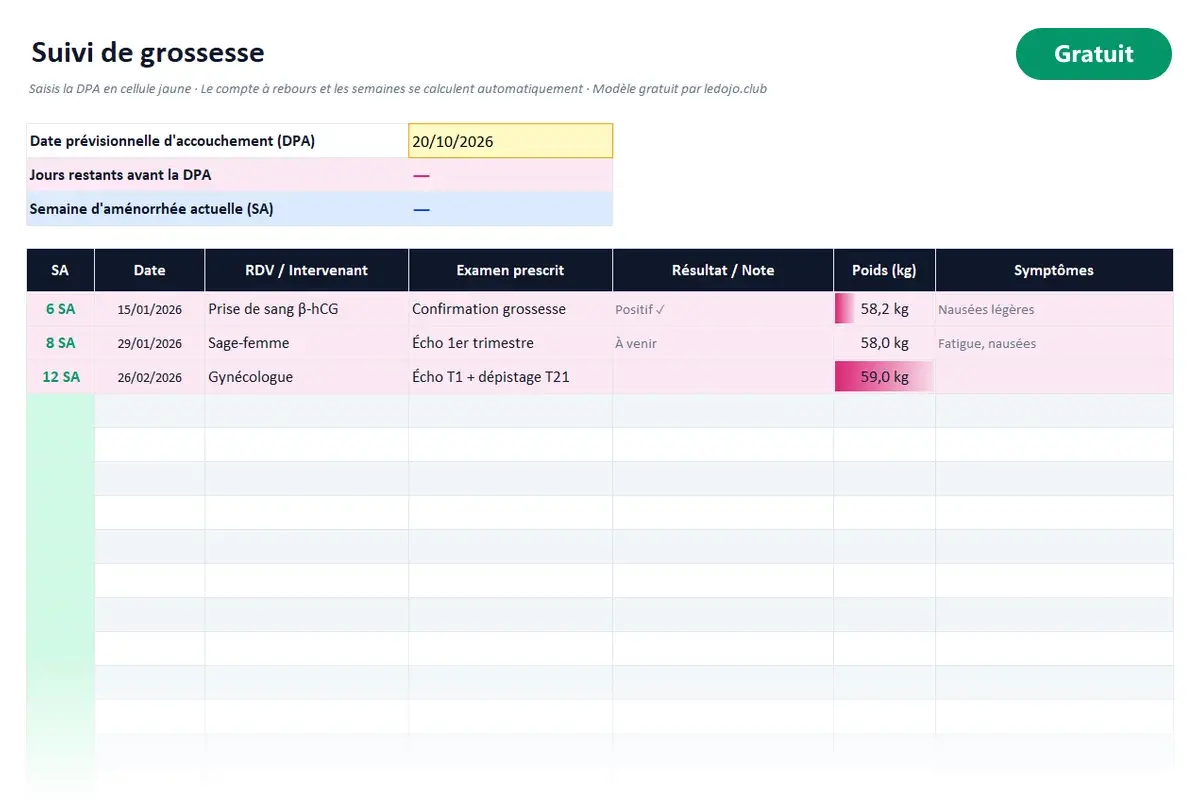
Task: Click the Symptômes column header
Action: pyautogui.click(x=1054, y=270)
